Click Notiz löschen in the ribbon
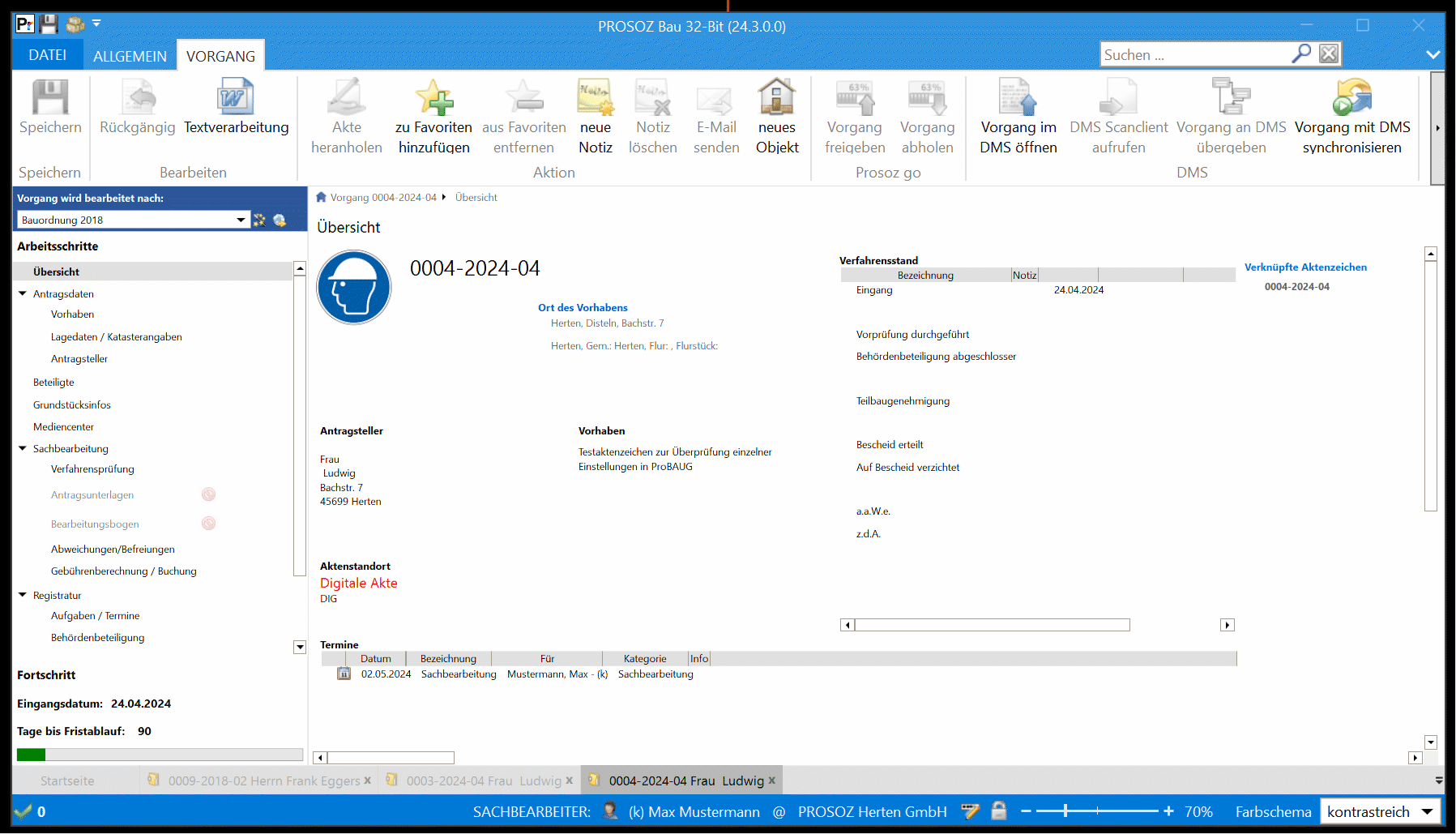The width and height of the screenshot is (1456, 834). [653, 117]
